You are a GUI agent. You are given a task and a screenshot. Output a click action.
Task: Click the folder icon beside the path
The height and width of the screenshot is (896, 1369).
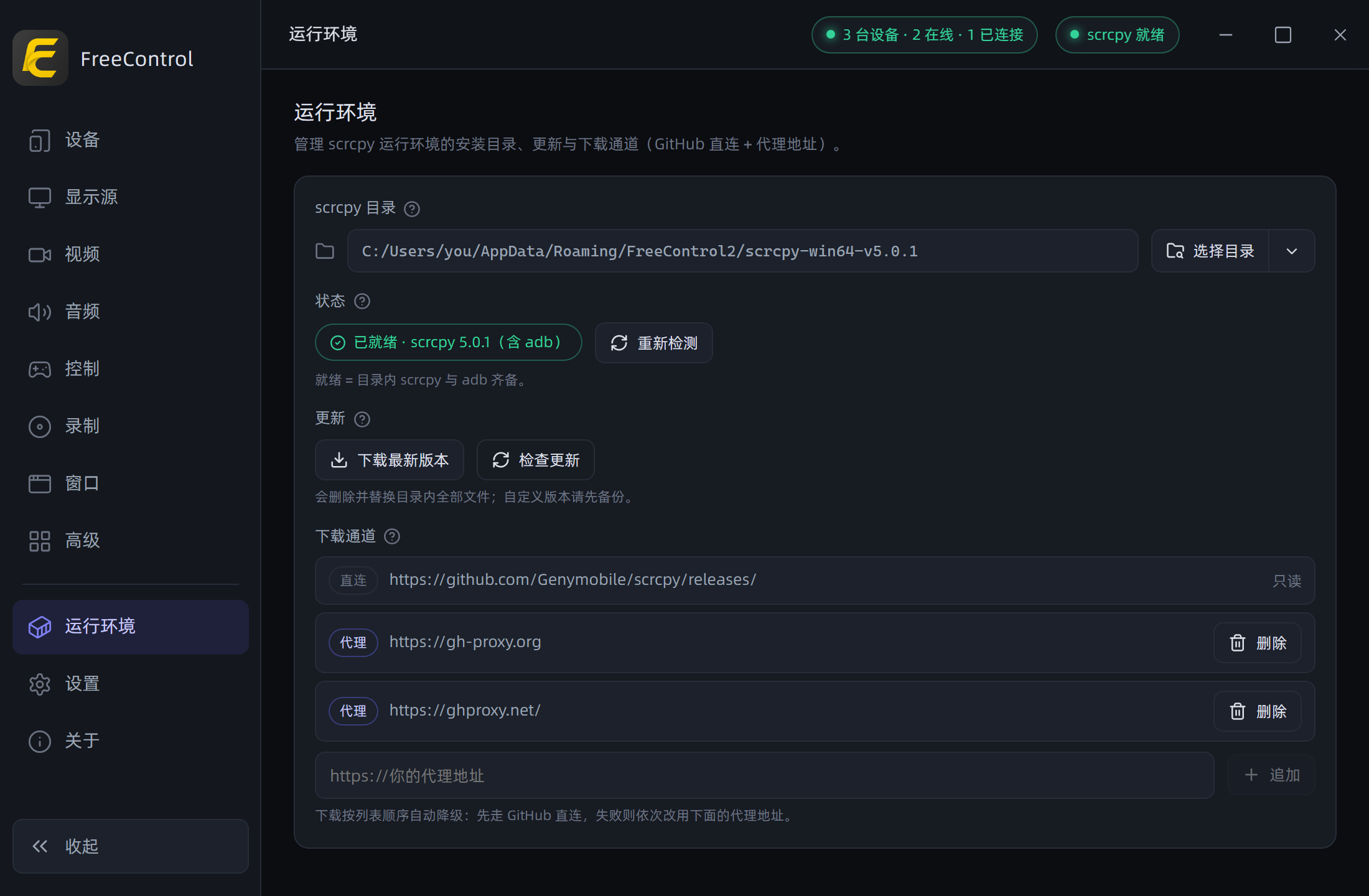[325, 251]
